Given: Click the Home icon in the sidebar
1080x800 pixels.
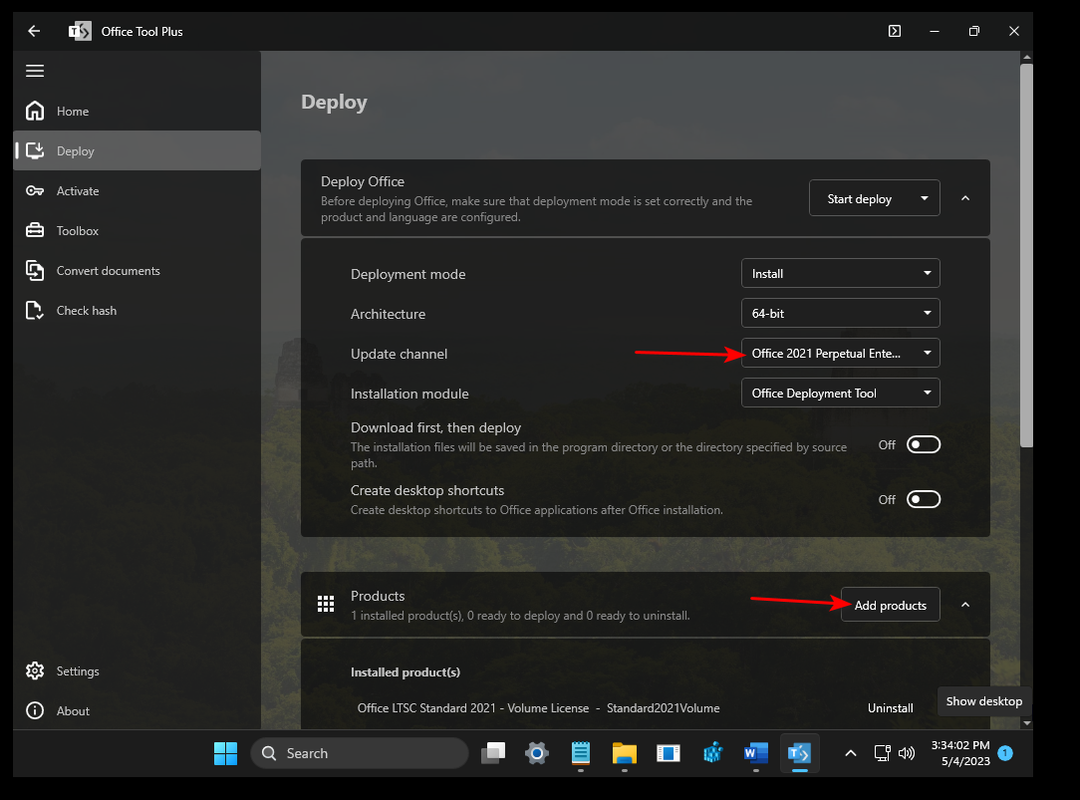Looking at the screenshot, I should [x=35, y=111].
